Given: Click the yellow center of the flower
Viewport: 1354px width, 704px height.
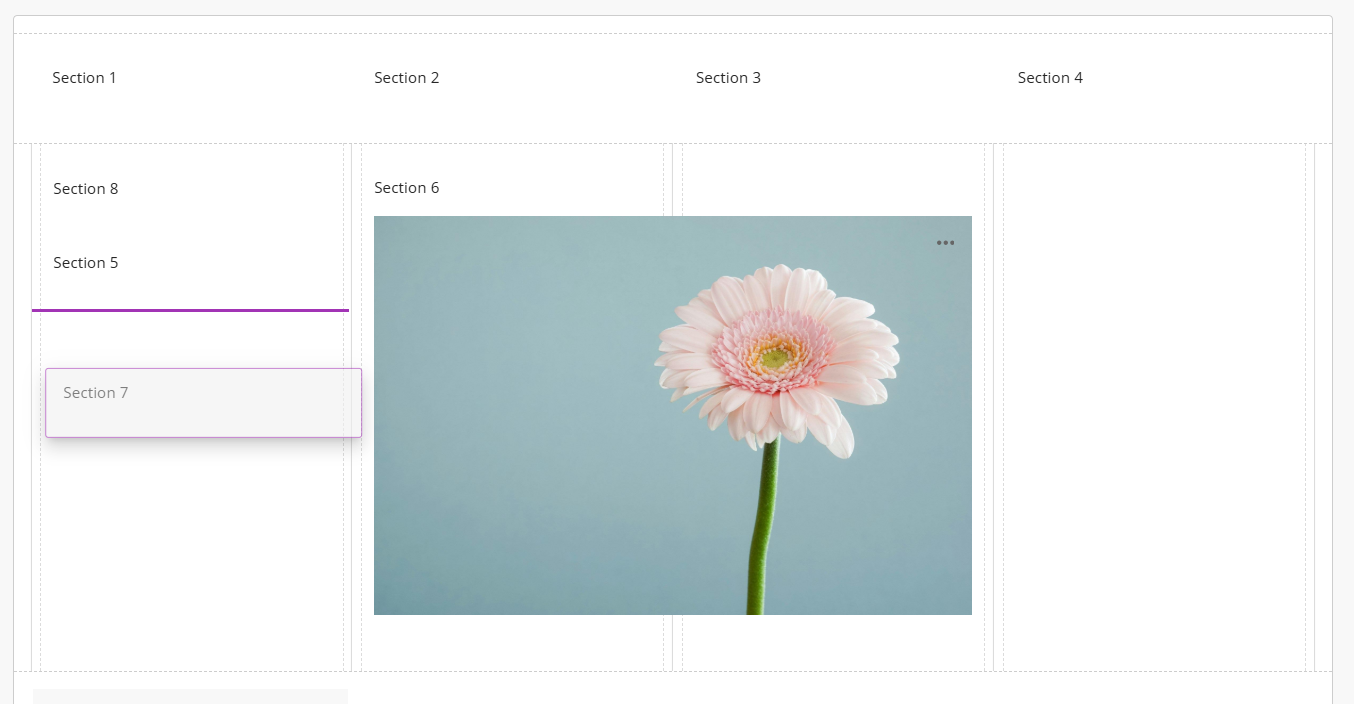Looking at the screenshot, I should coord(774,357).
